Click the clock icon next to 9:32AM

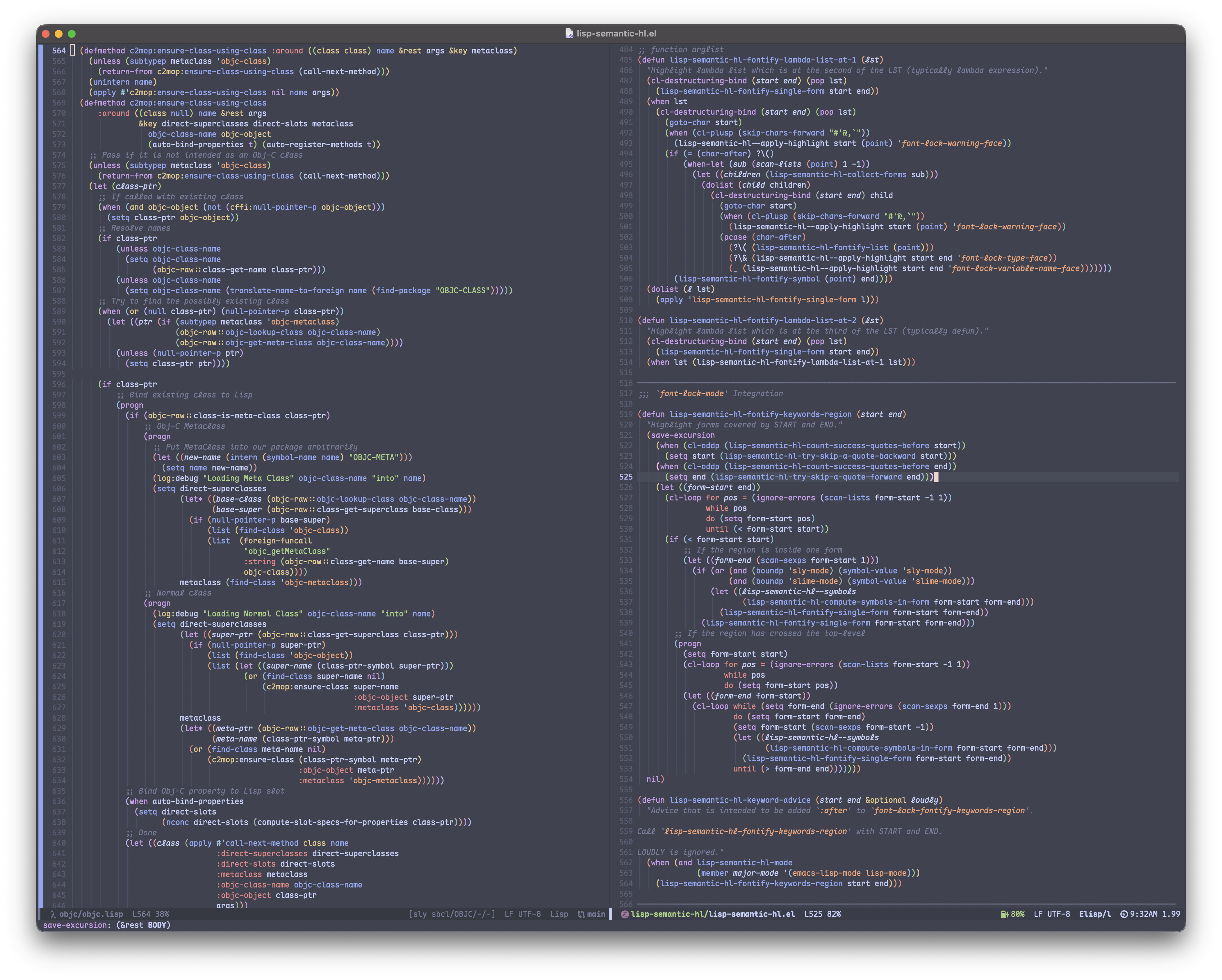point(1124,914)
